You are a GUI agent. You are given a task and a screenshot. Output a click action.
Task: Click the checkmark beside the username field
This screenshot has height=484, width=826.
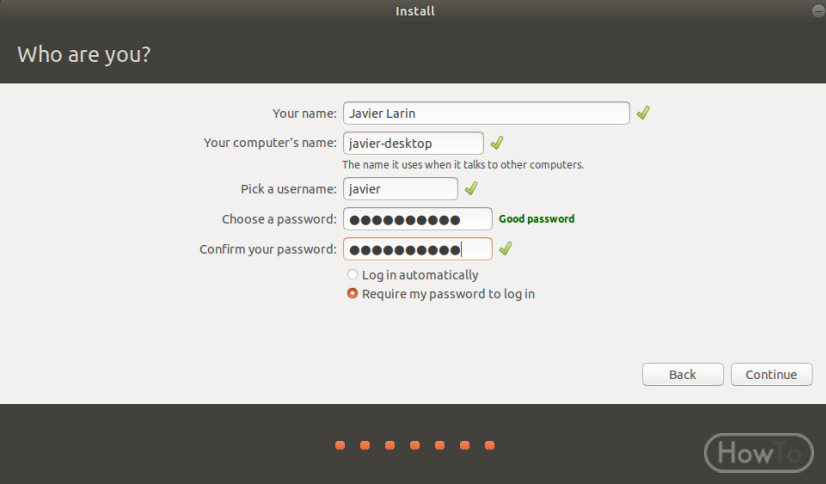pyautogui.click(x=471, y=188)
